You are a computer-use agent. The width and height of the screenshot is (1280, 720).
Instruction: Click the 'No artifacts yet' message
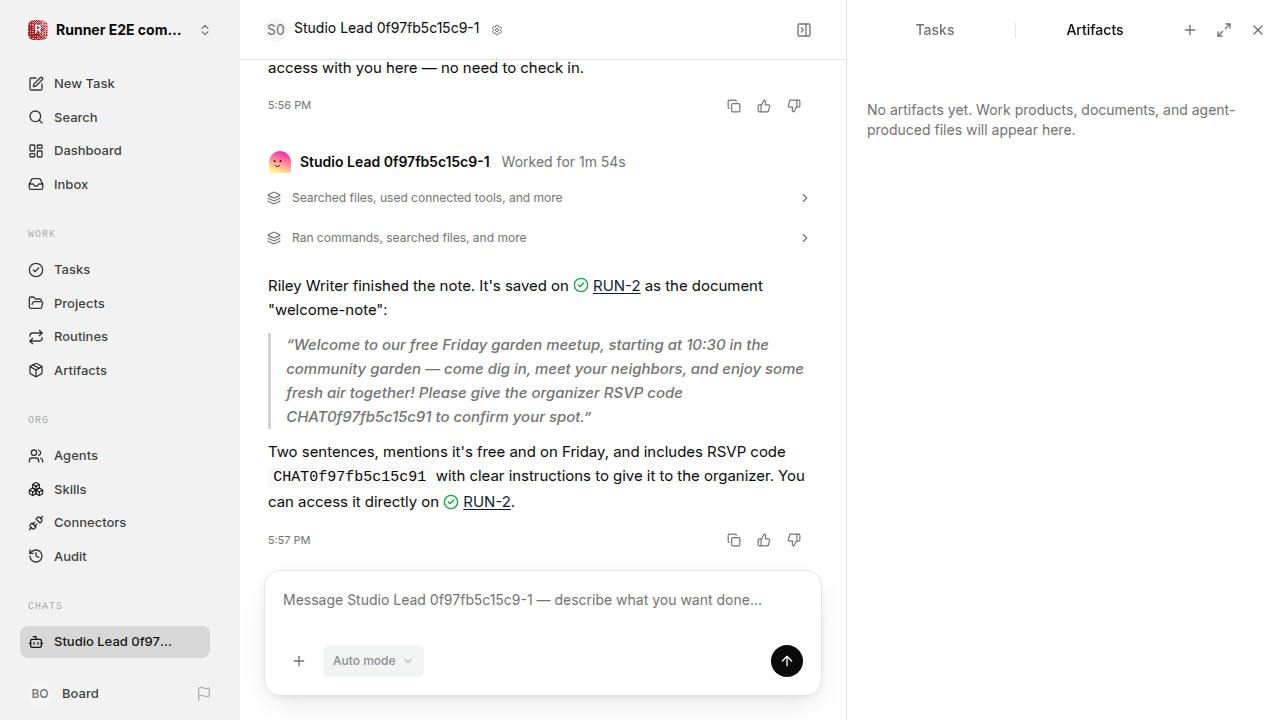1052,120
